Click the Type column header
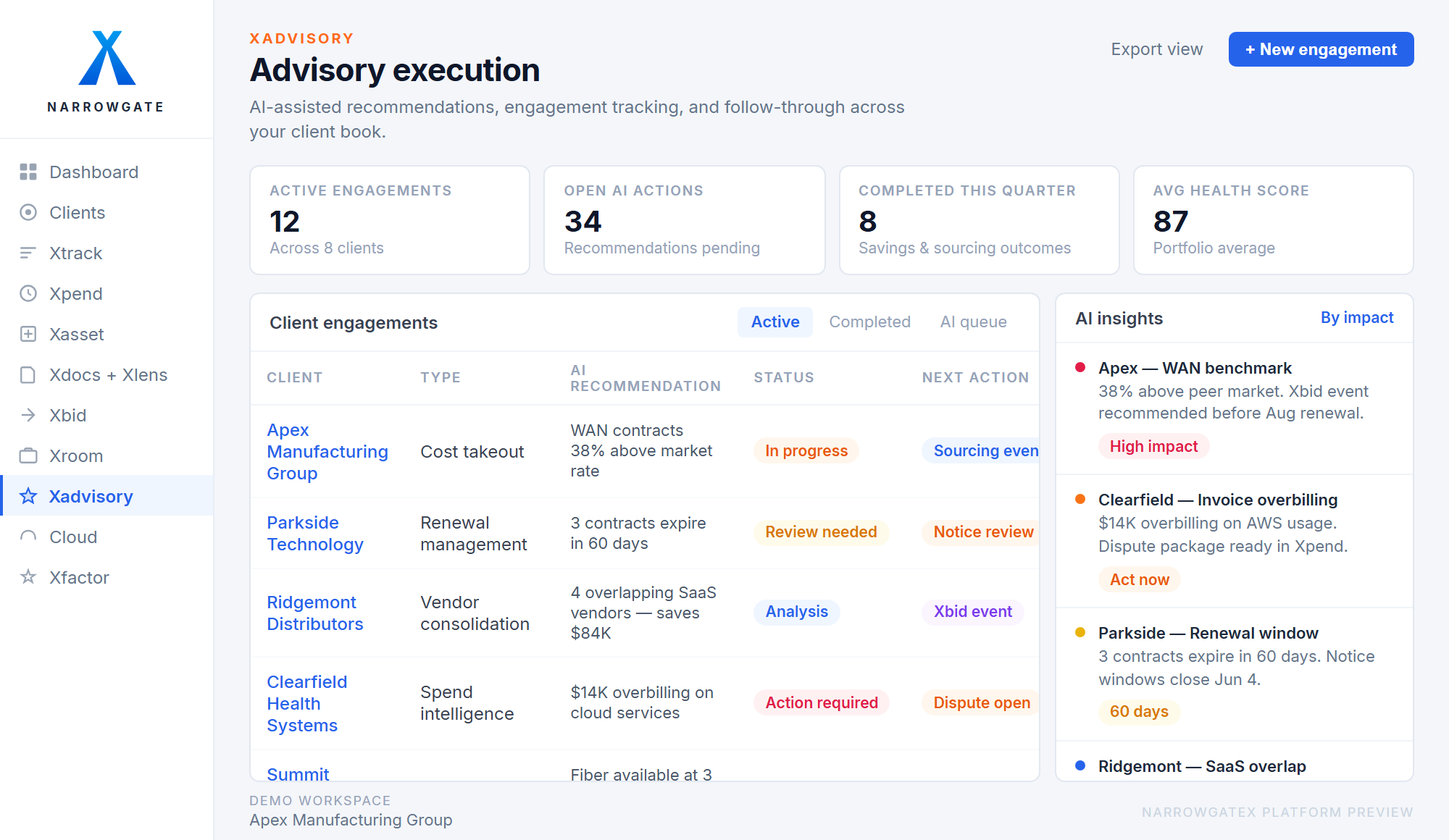 click(x=440, y=377)
